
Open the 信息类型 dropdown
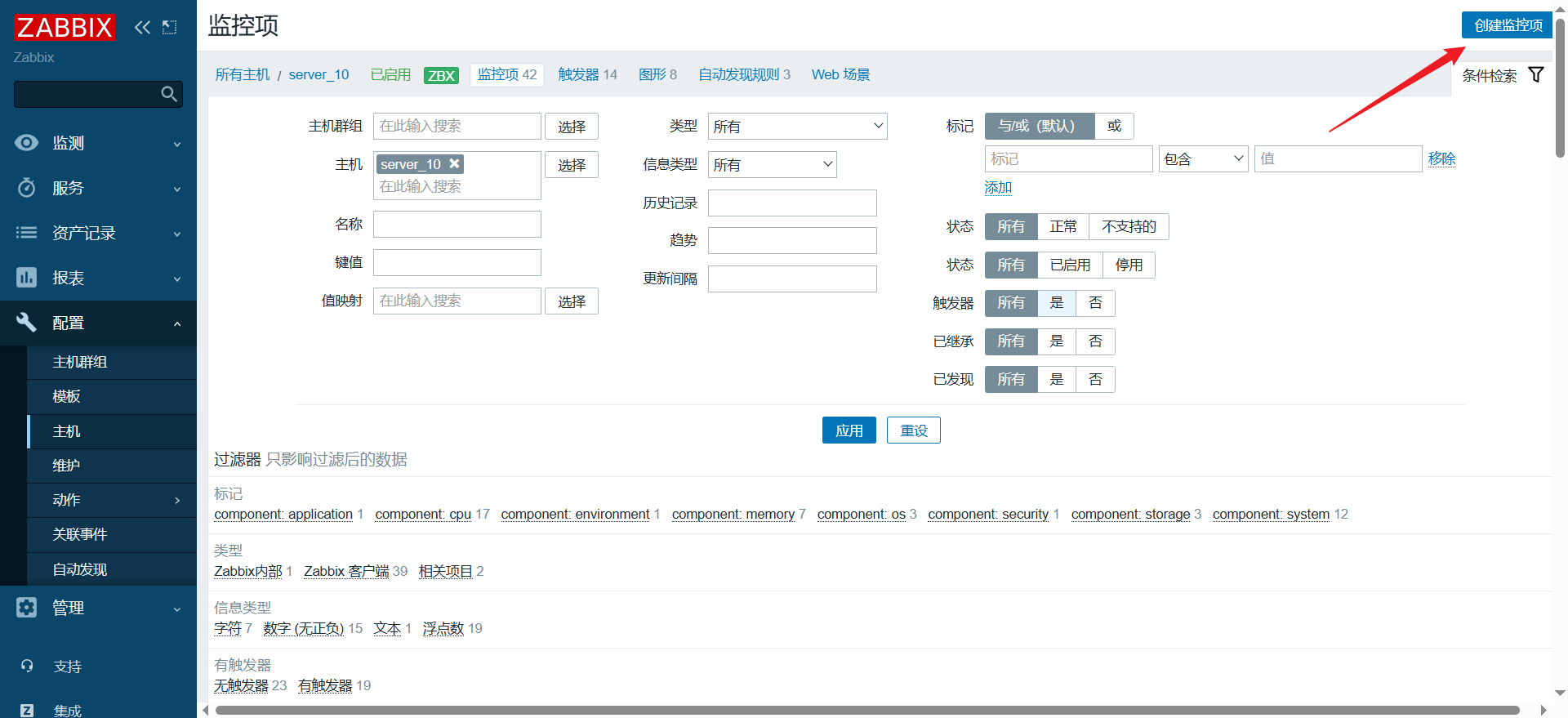coord(772,165)
